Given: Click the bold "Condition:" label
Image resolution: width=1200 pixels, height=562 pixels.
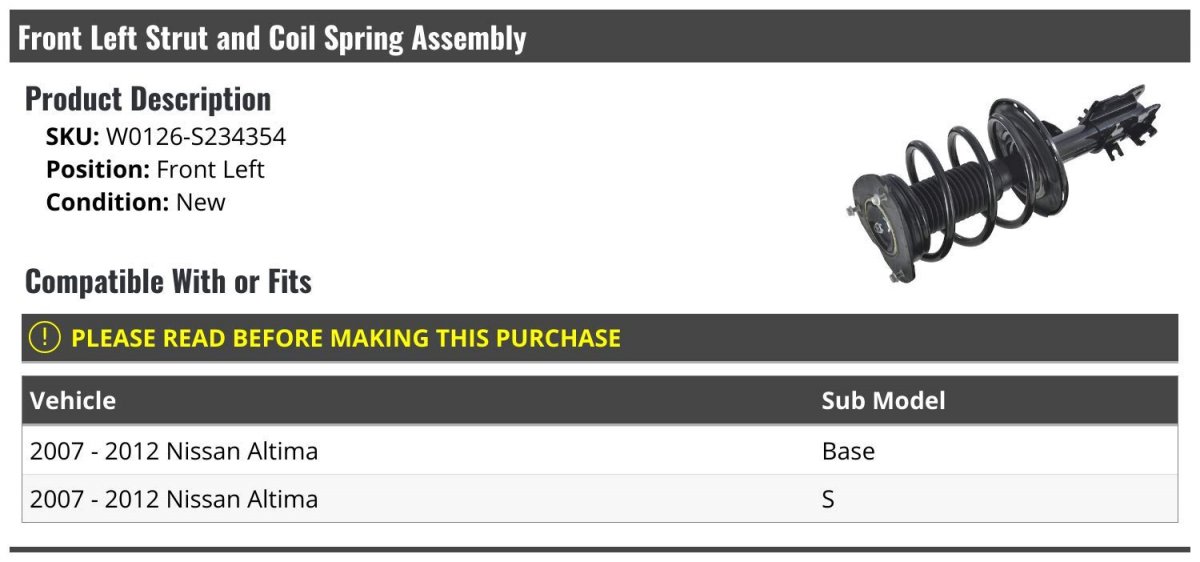Looking at the screenshot, I should click(107, 202).
